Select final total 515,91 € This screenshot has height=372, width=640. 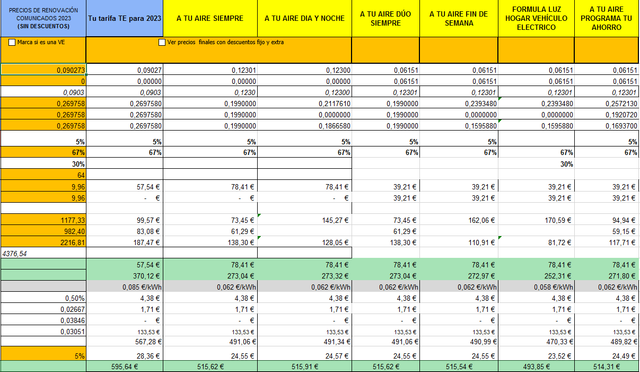304,367
